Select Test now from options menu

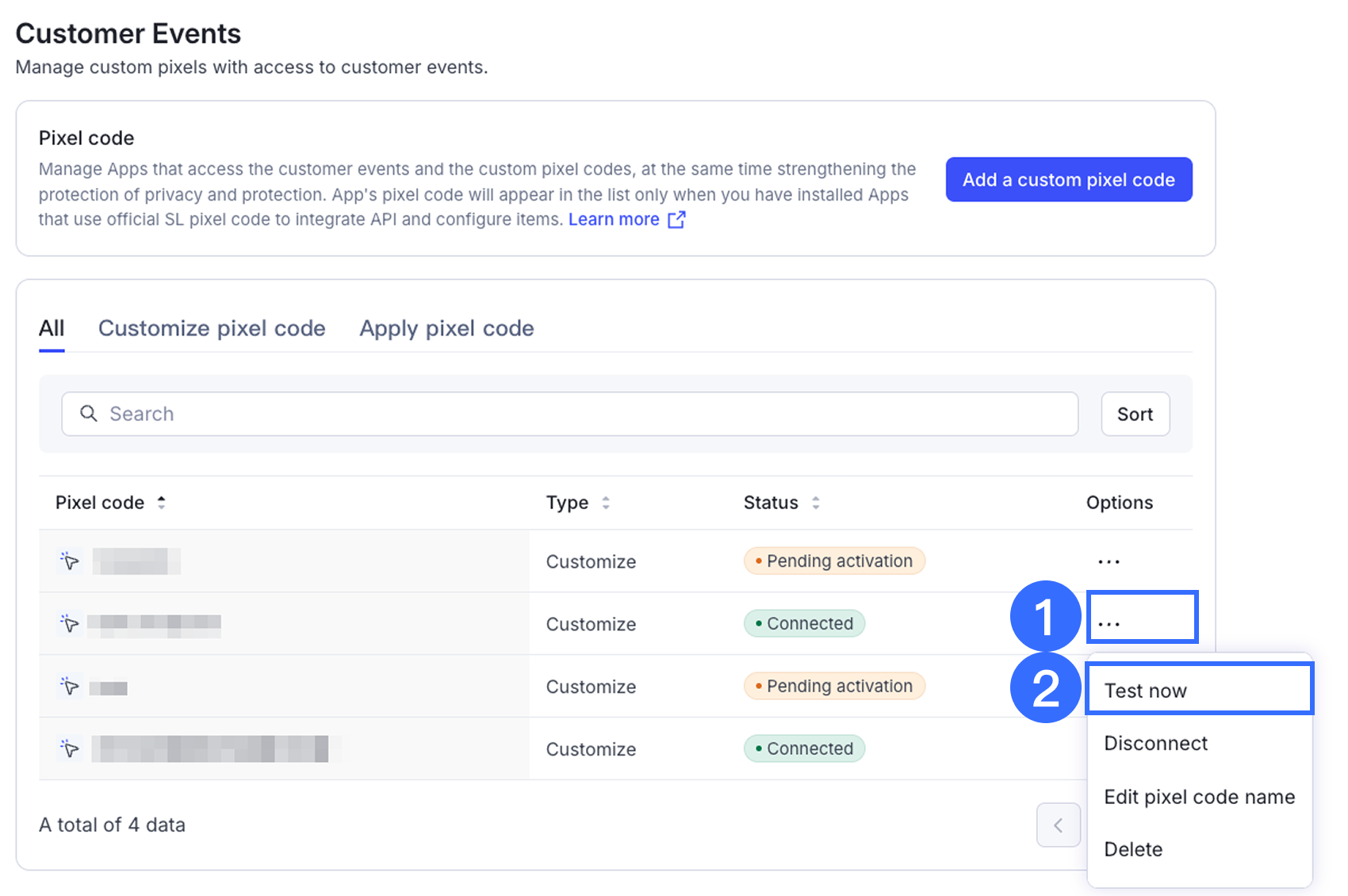(1145, 691)
